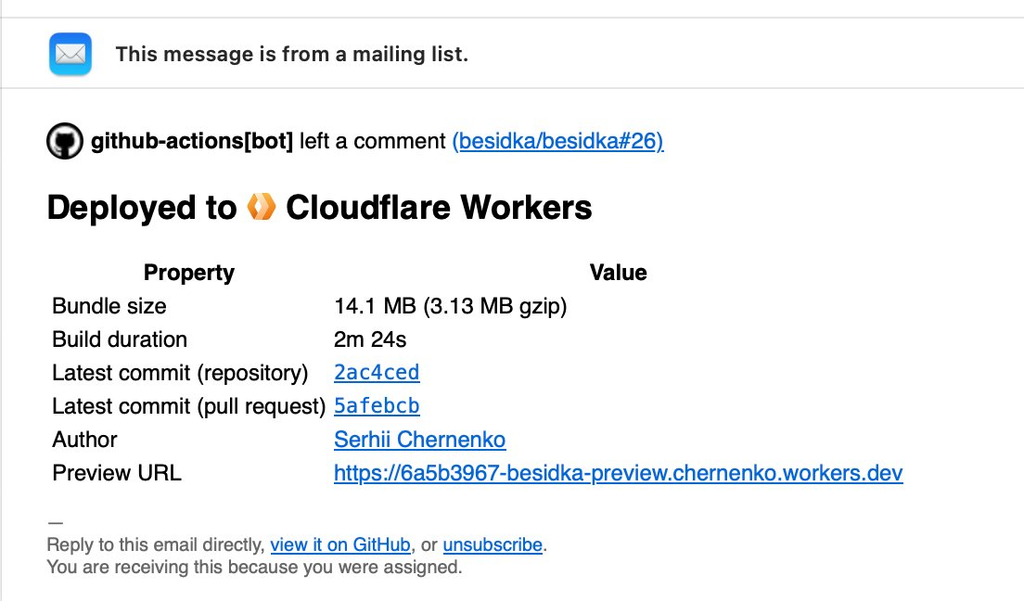Click the github-actions[bot] sender name

click(192, 141)
